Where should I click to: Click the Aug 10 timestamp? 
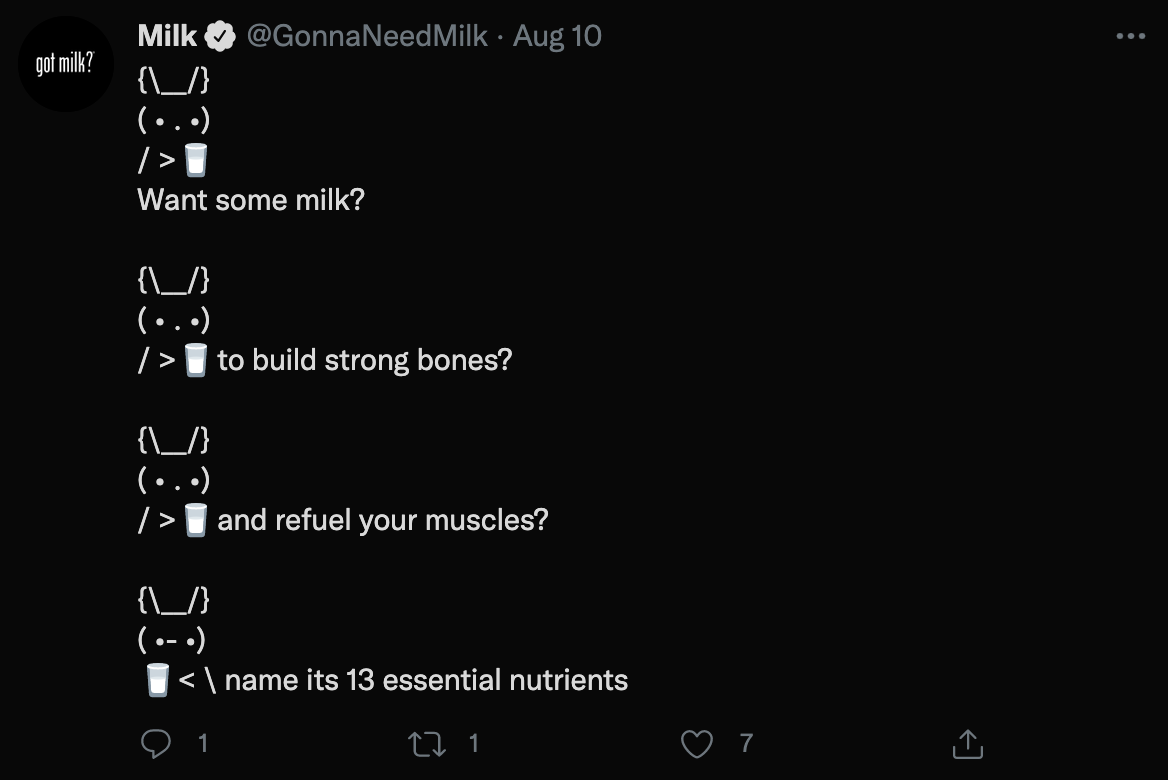(557, 37)
